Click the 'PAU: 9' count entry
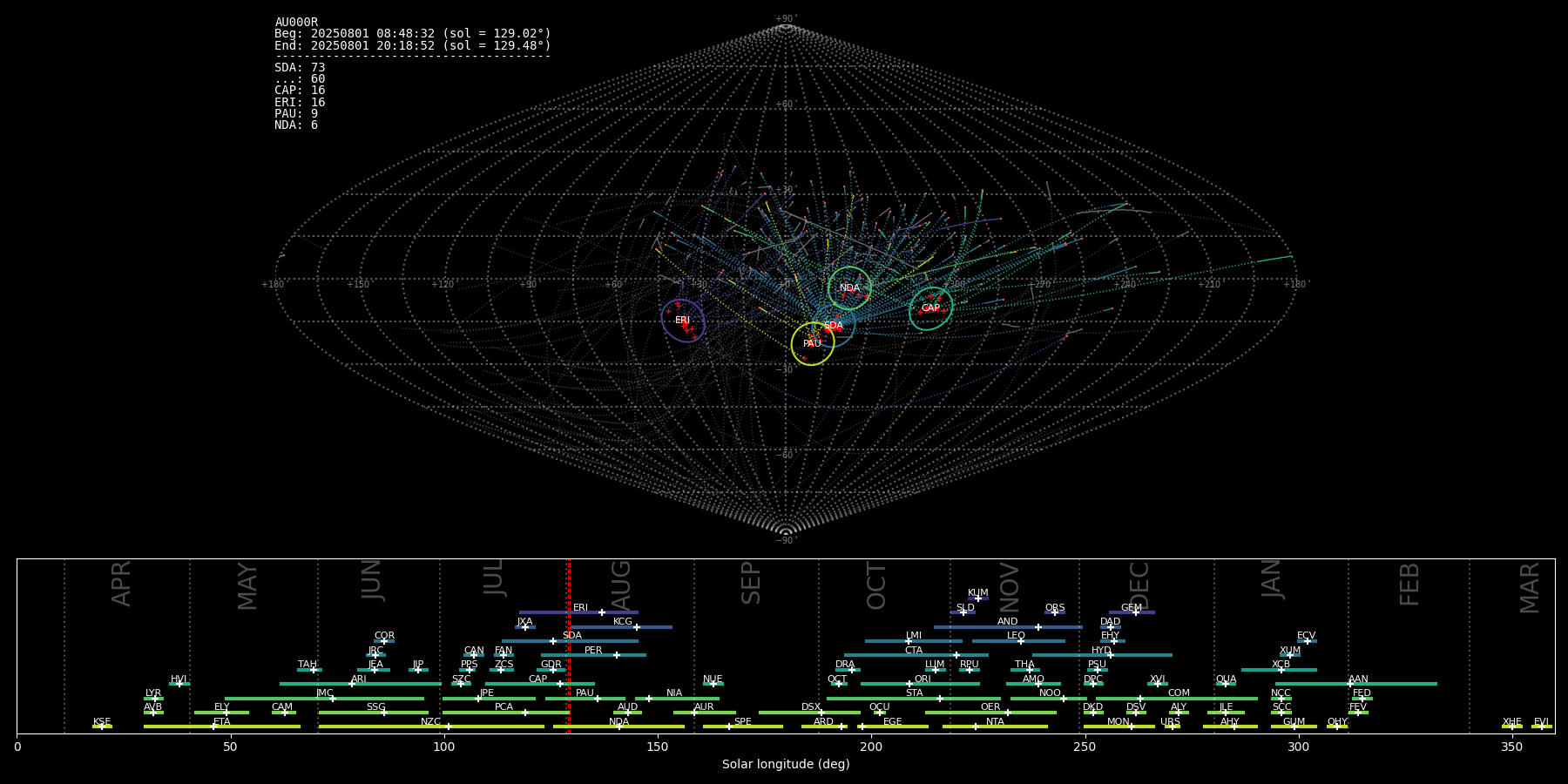Viewport: 1568px width, 784px height. [296, 113]
